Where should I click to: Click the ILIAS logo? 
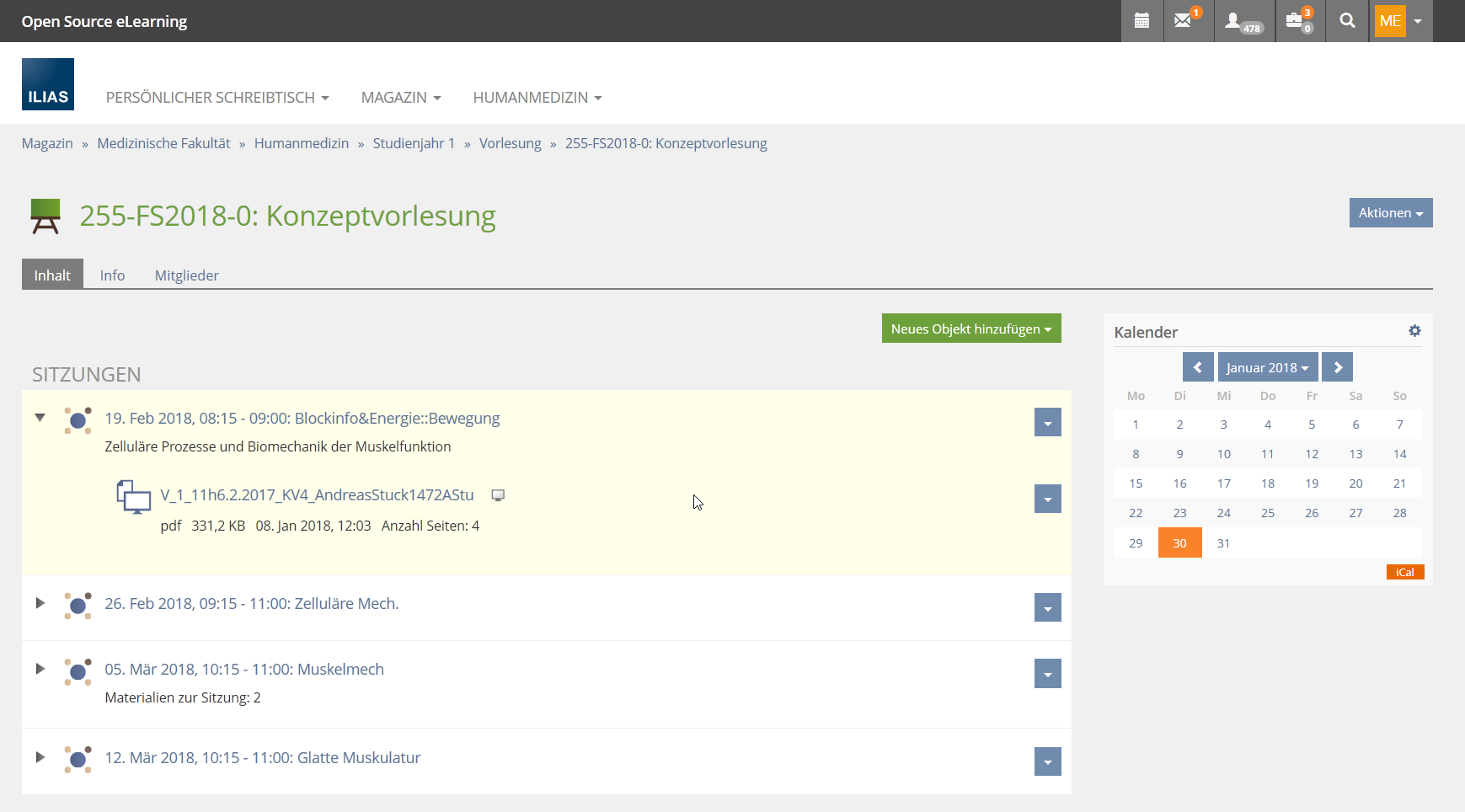pyautogui.click(x=48, y=84)
